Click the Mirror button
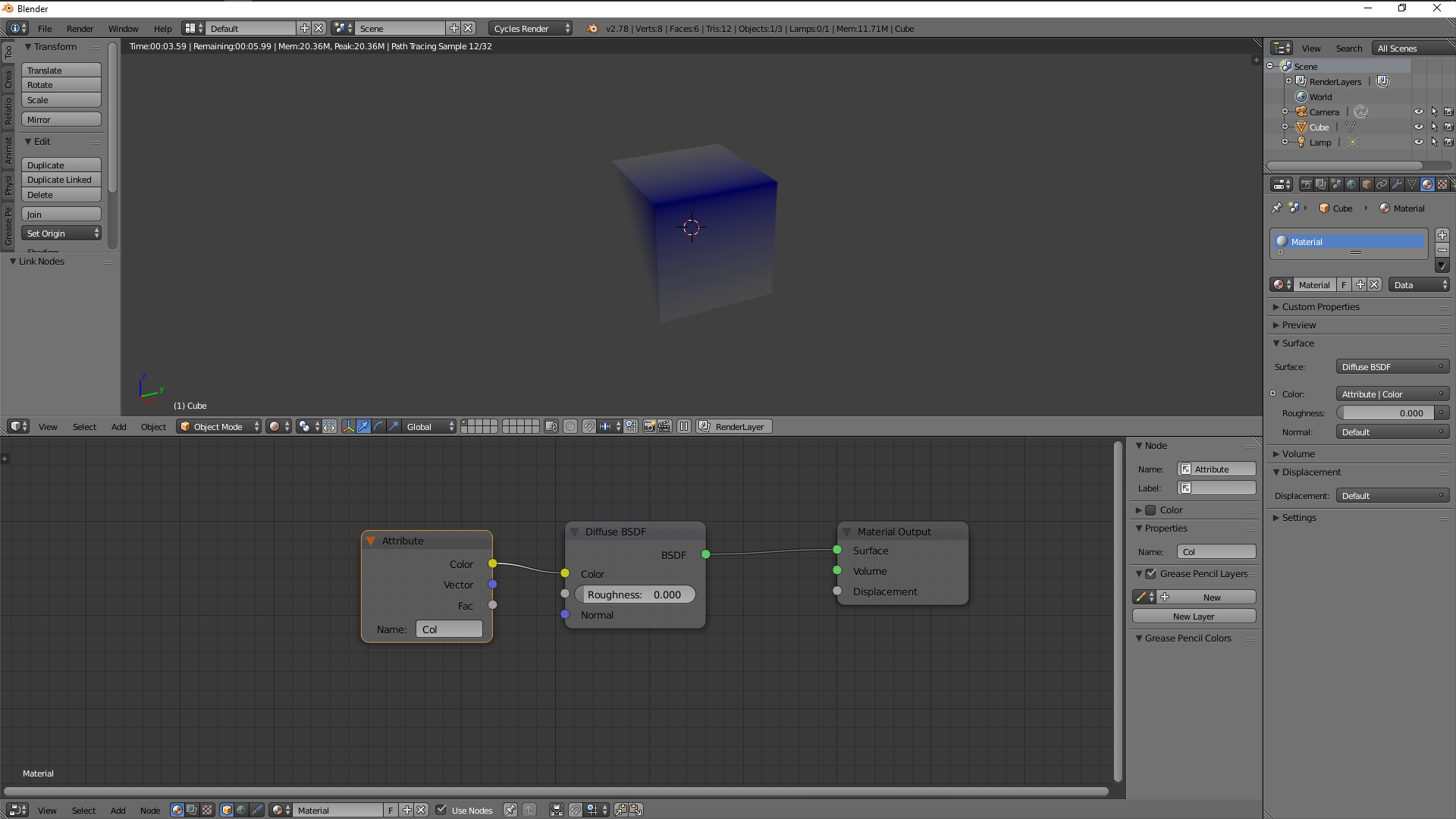Viewport: 1456px width, 819px height. click(x=61, y=120)
